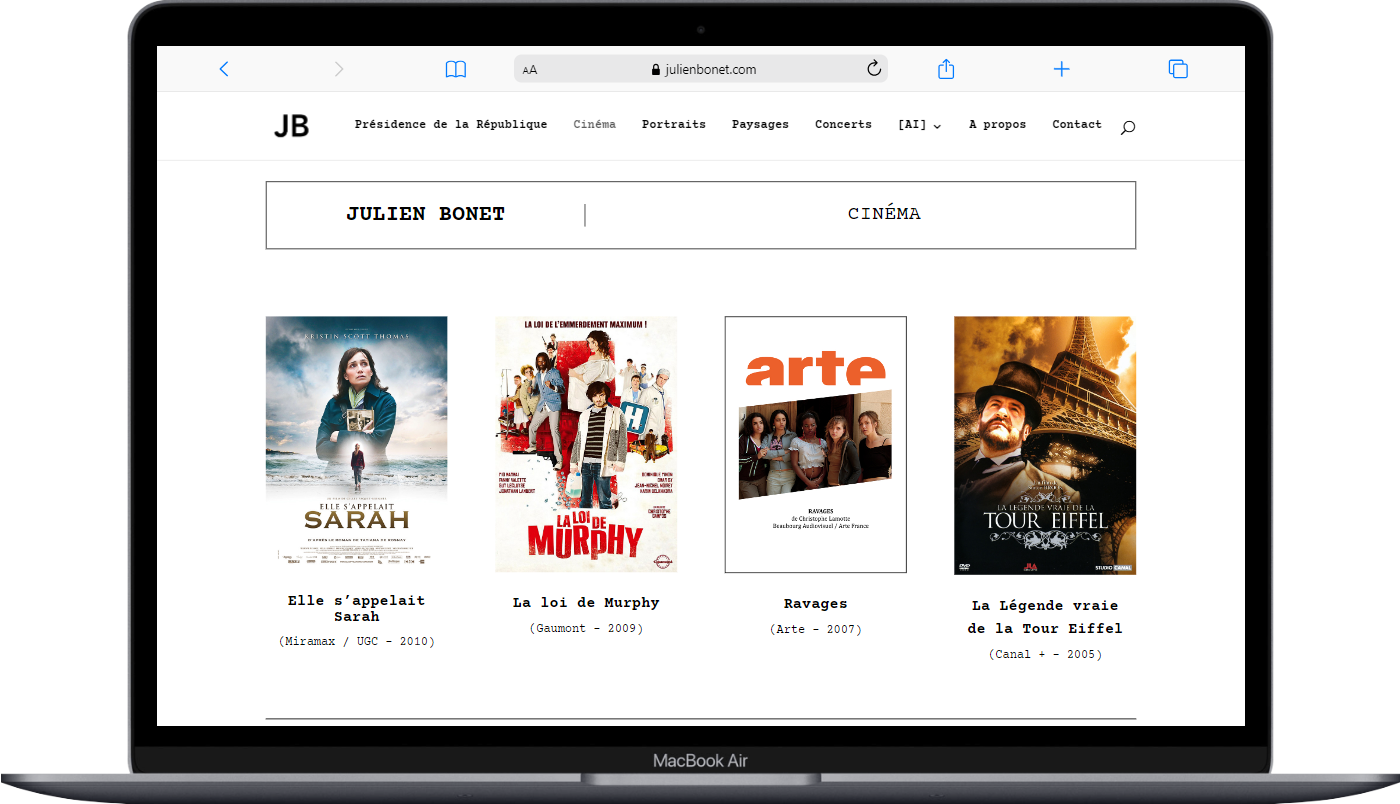Show all tabs overview icon
Viewport: 1400px width, 804px height.
point(1178,69)
